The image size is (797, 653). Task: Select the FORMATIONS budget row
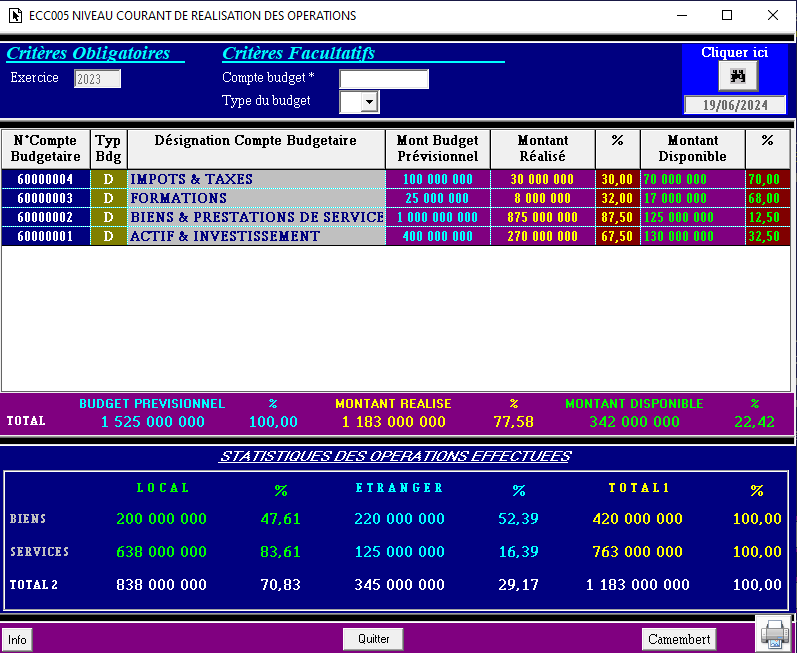256,198
